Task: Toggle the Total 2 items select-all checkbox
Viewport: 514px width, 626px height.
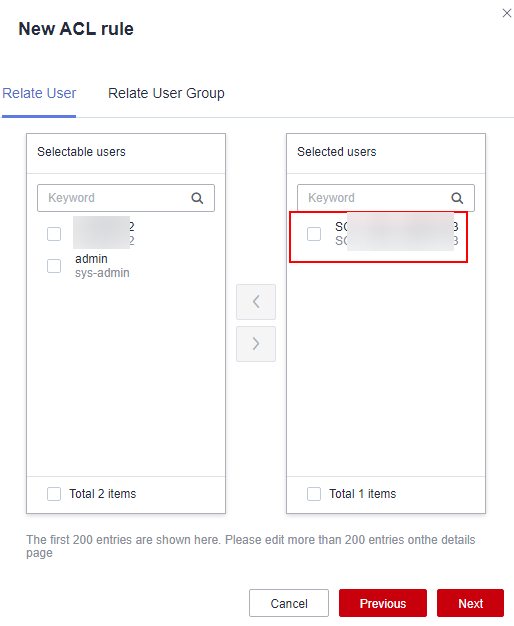Action: pos(54,494)
